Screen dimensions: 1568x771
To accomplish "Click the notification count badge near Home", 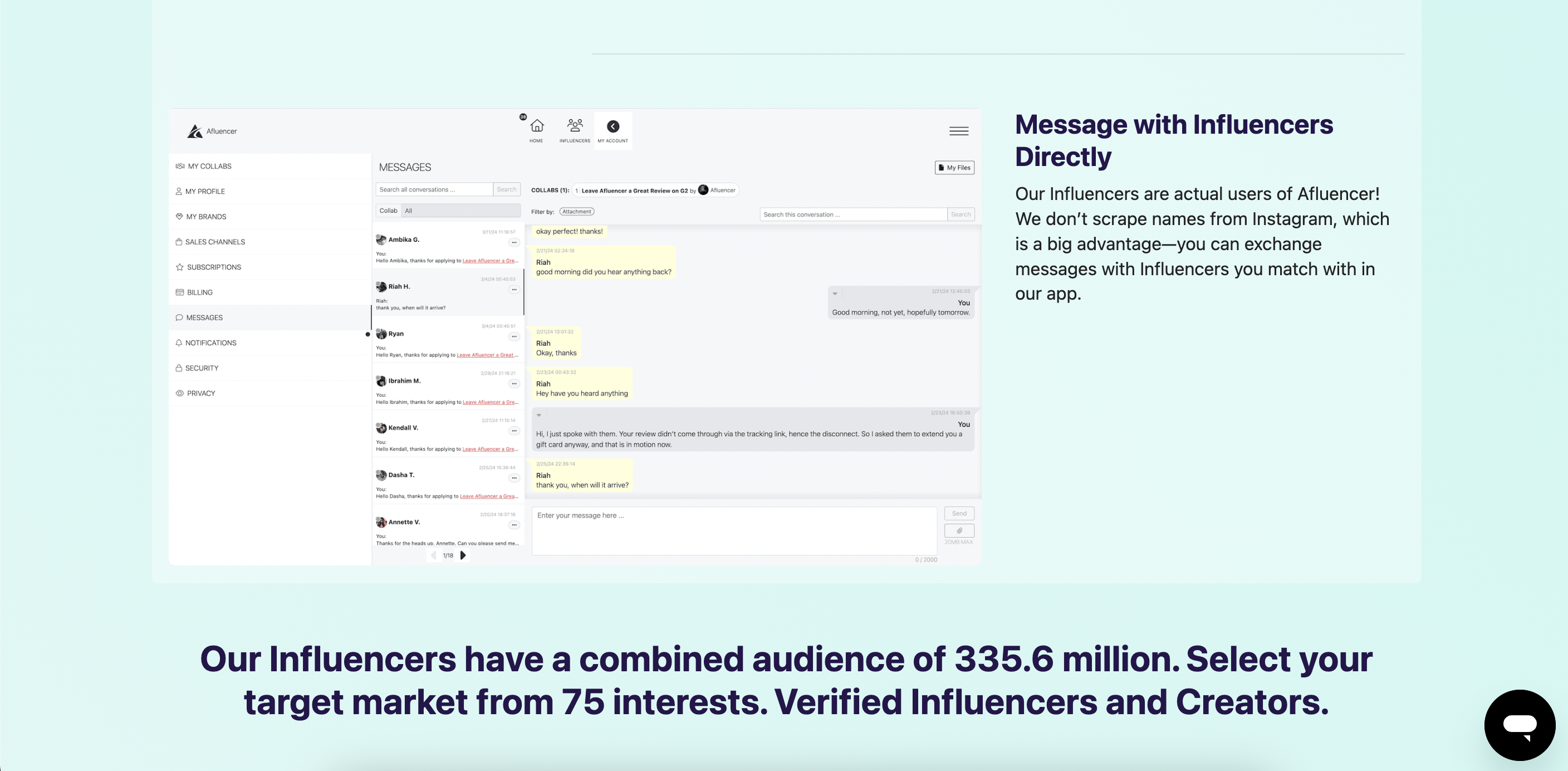I will tap(523, 116).
